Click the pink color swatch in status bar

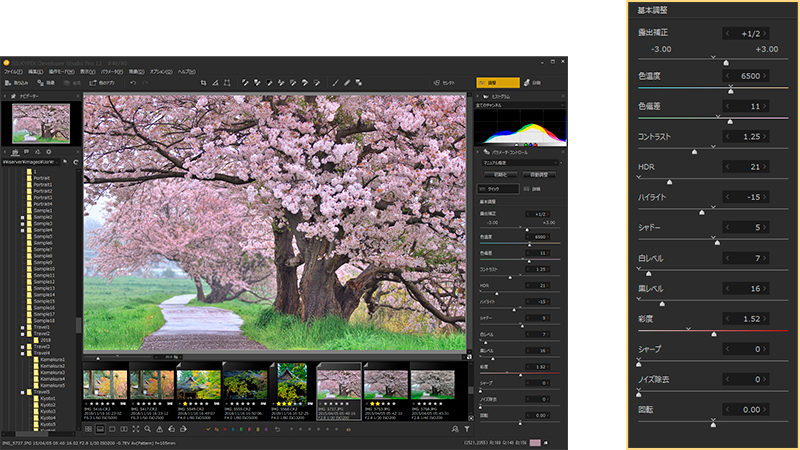pyautogui.click(x=535, y=443)
